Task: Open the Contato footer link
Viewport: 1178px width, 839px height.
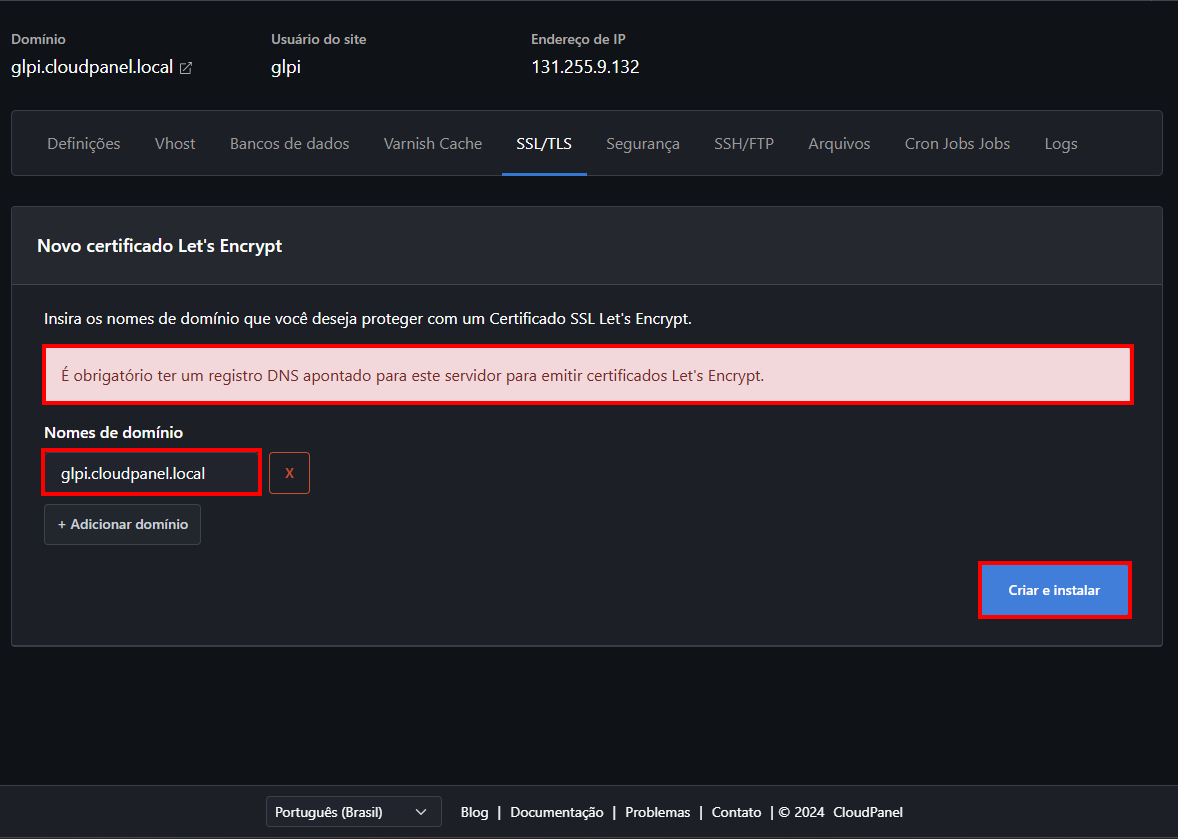Action: point(736,812)
